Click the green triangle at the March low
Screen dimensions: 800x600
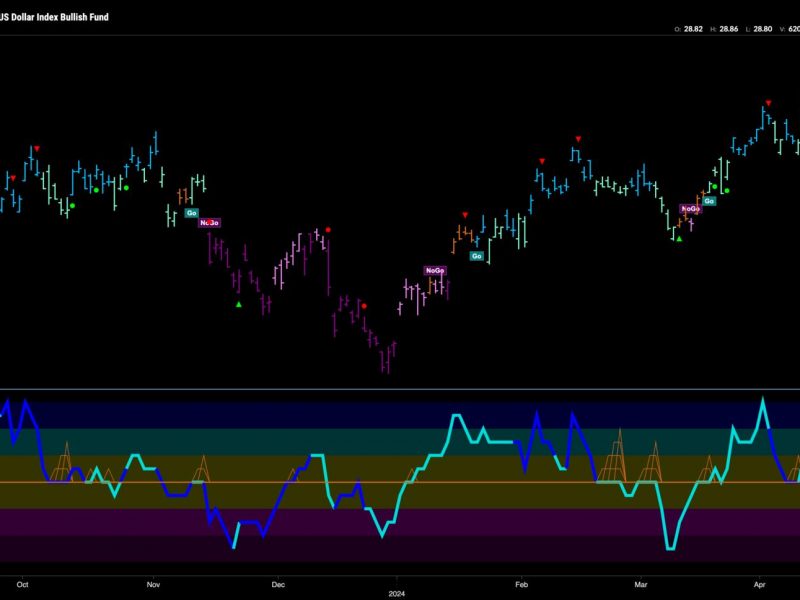click(679, 238)
